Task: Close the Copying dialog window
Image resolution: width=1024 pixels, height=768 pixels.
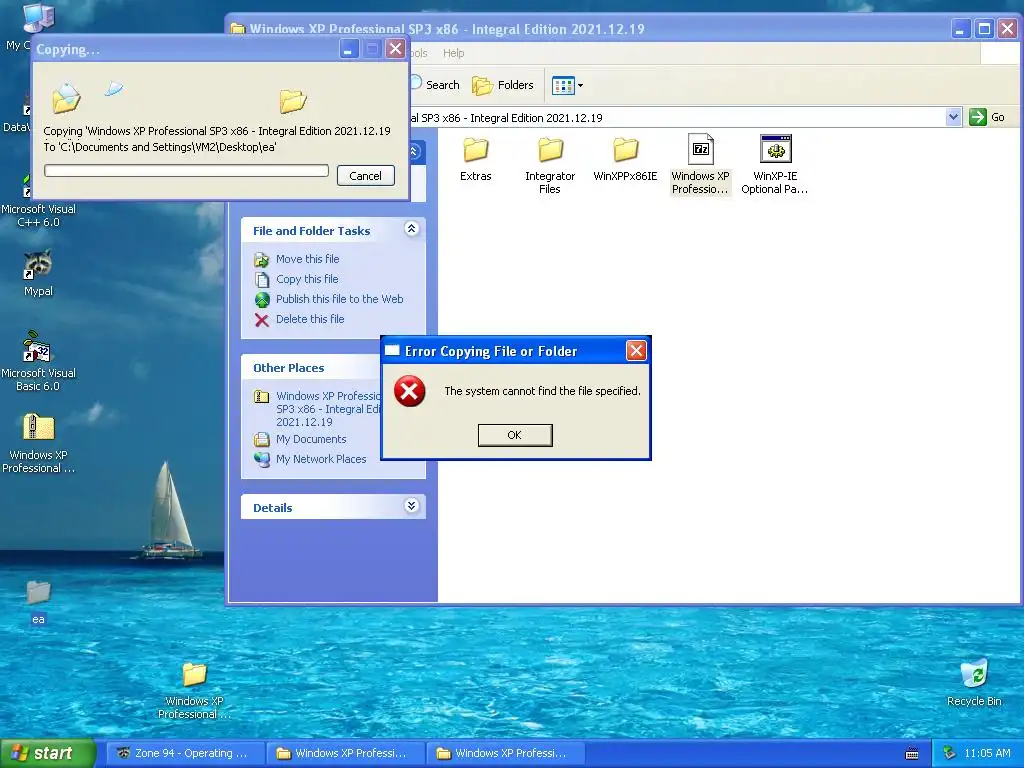Action: (395, 48)
